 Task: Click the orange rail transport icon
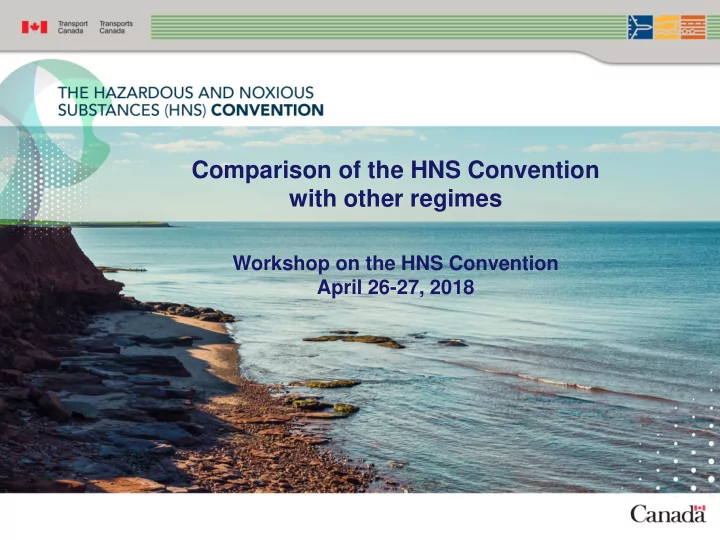(x=693, y=27)
